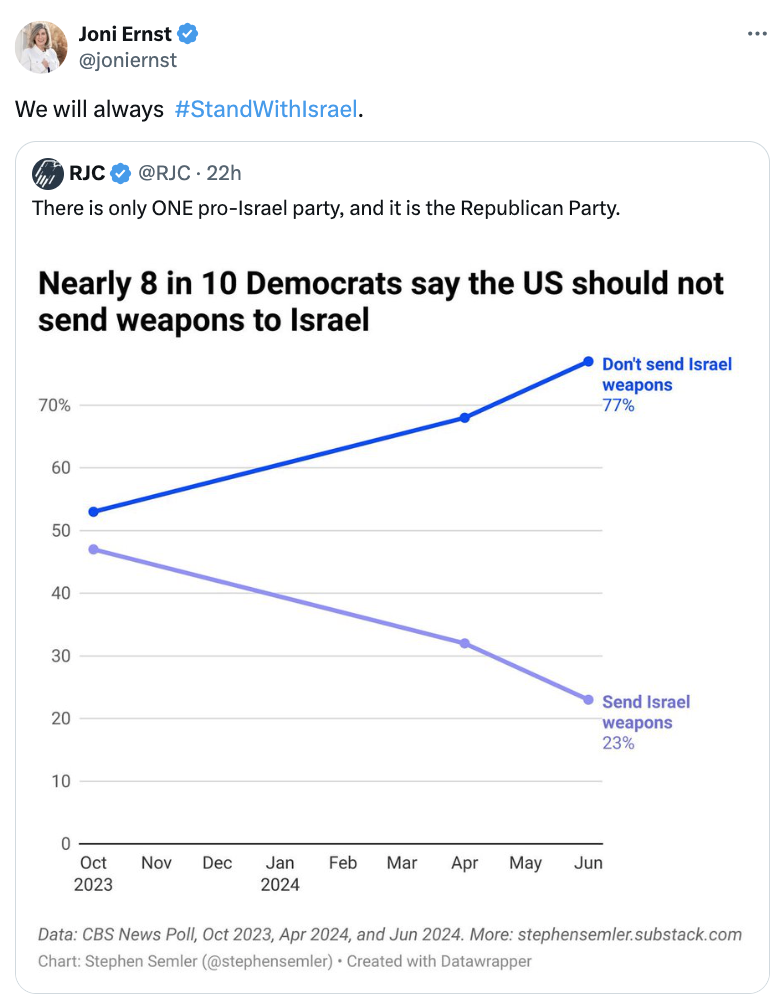Click the April 'Don't send' data point

[x=465, y=417]
